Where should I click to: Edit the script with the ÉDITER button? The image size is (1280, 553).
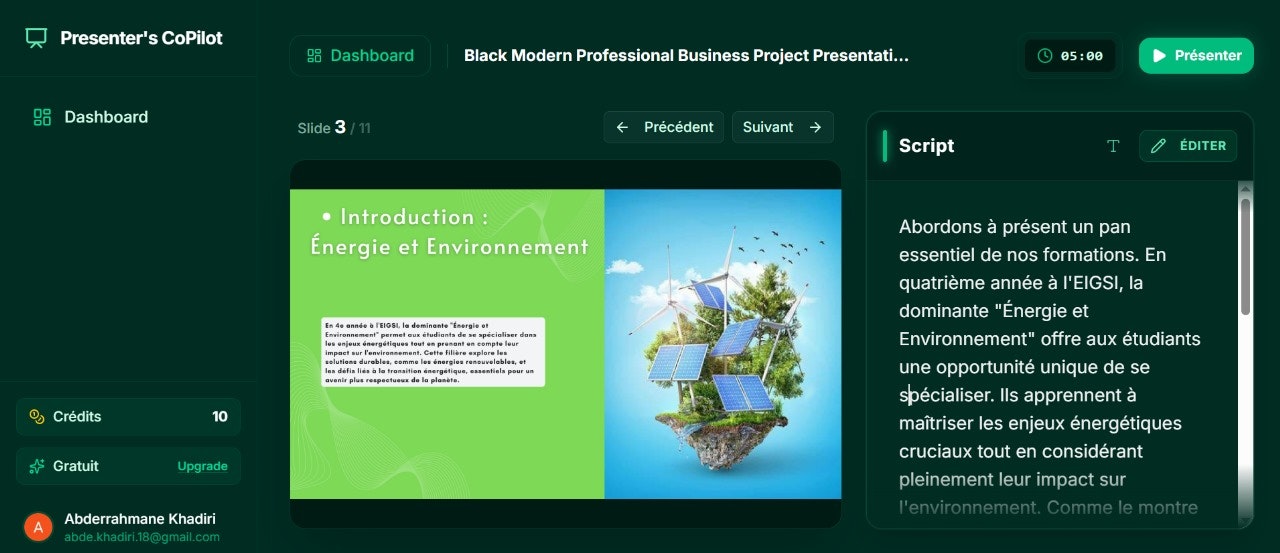pos(1188,146)
